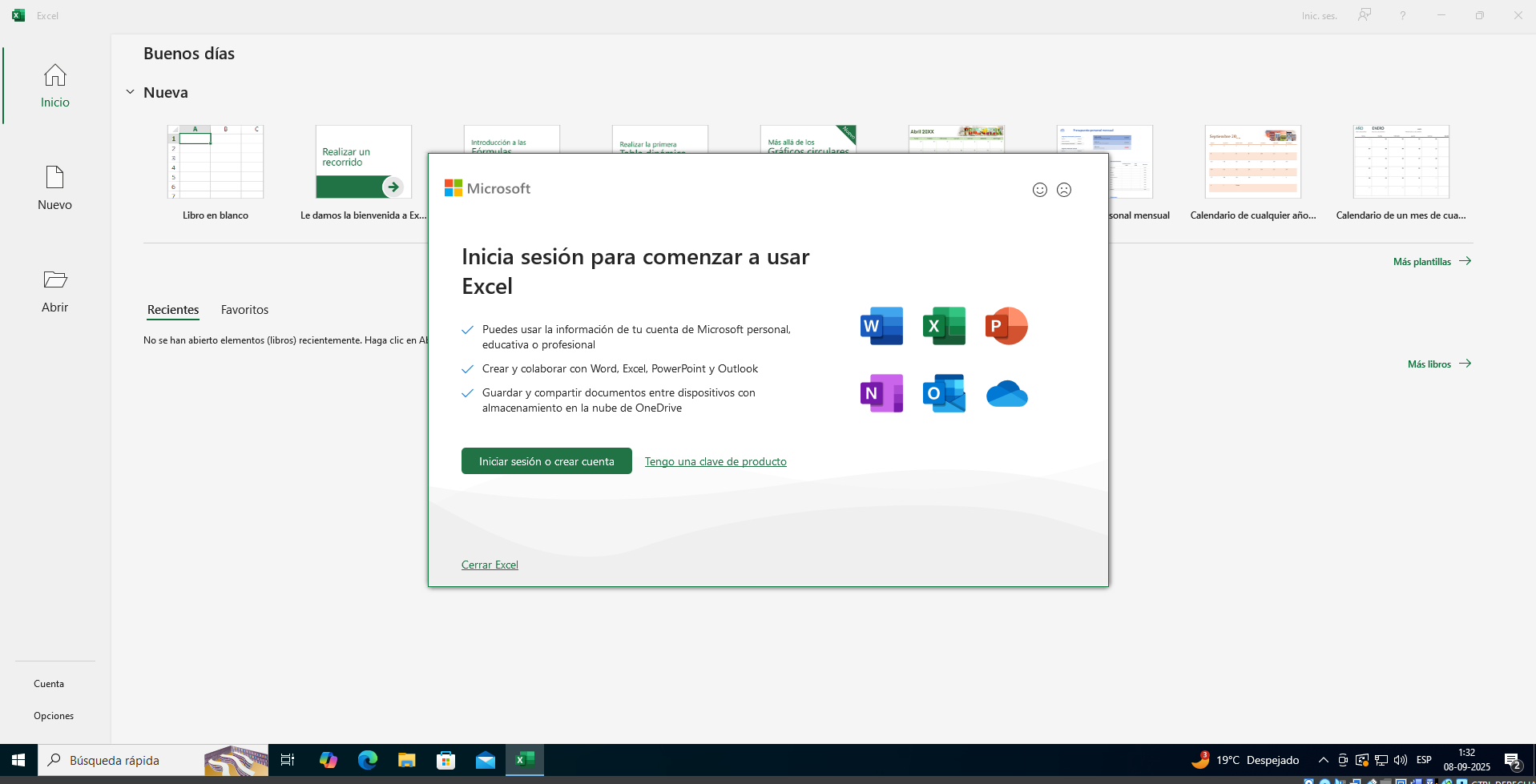1536x784 pixels.
Task: Select the Libro en blanco template
Action: click(x=216, y=172)
